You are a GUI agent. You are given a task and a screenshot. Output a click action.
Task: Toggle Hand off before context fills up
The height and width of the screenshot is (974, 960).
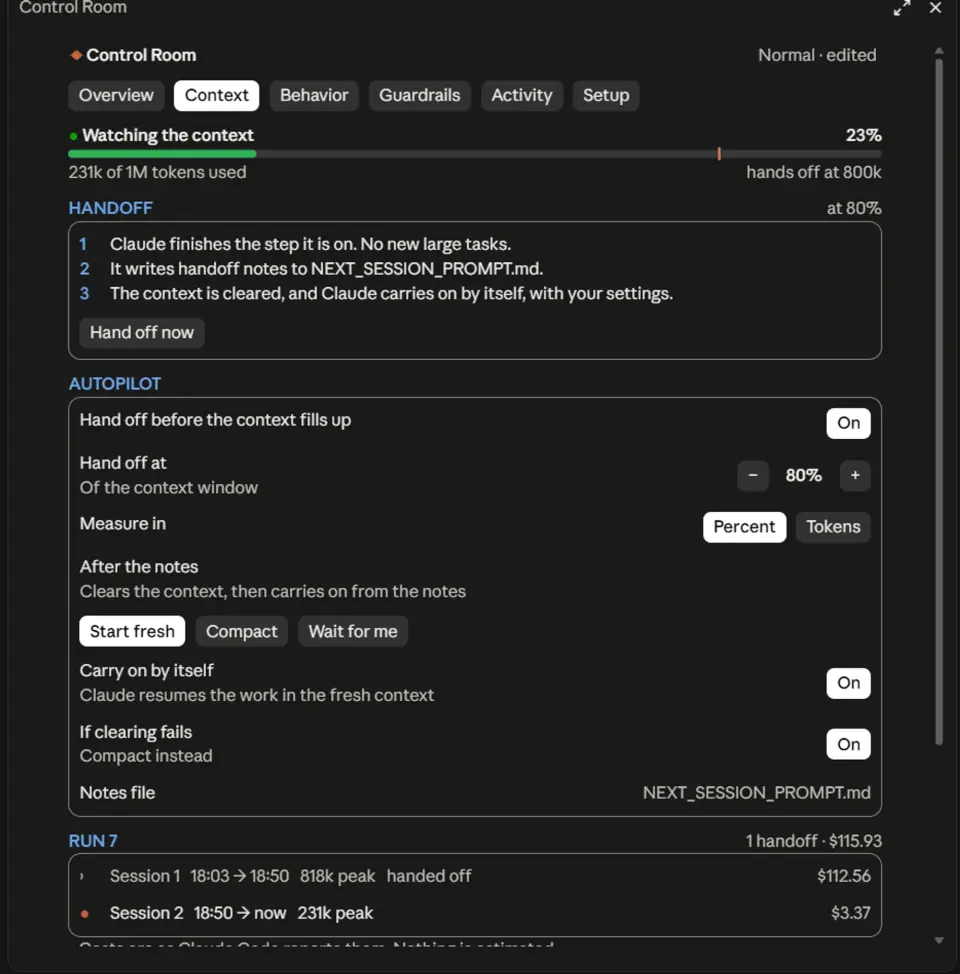coord(848,424)
